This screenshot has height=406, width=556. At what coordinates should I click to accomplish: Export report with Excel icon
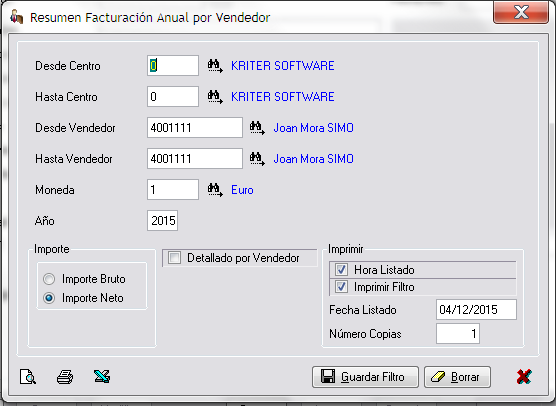click(102, 376)
